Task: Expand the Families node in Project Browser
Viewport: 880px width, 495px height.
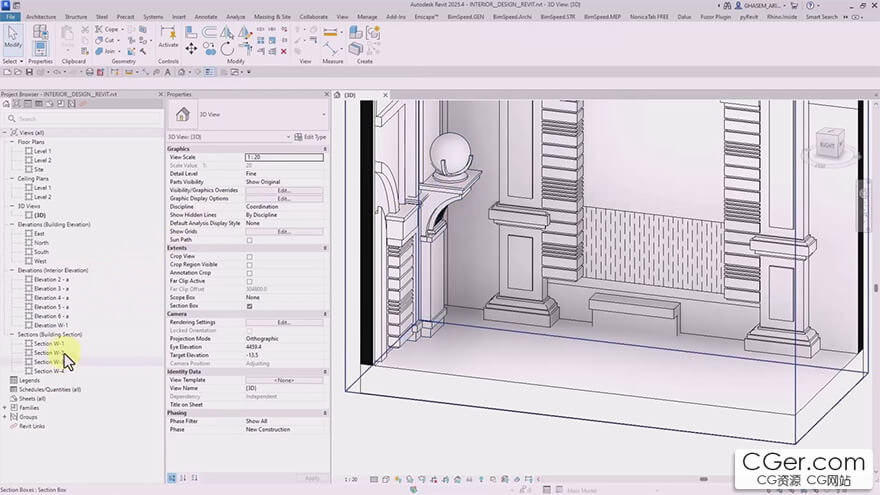Action: (x=5, y=408)
